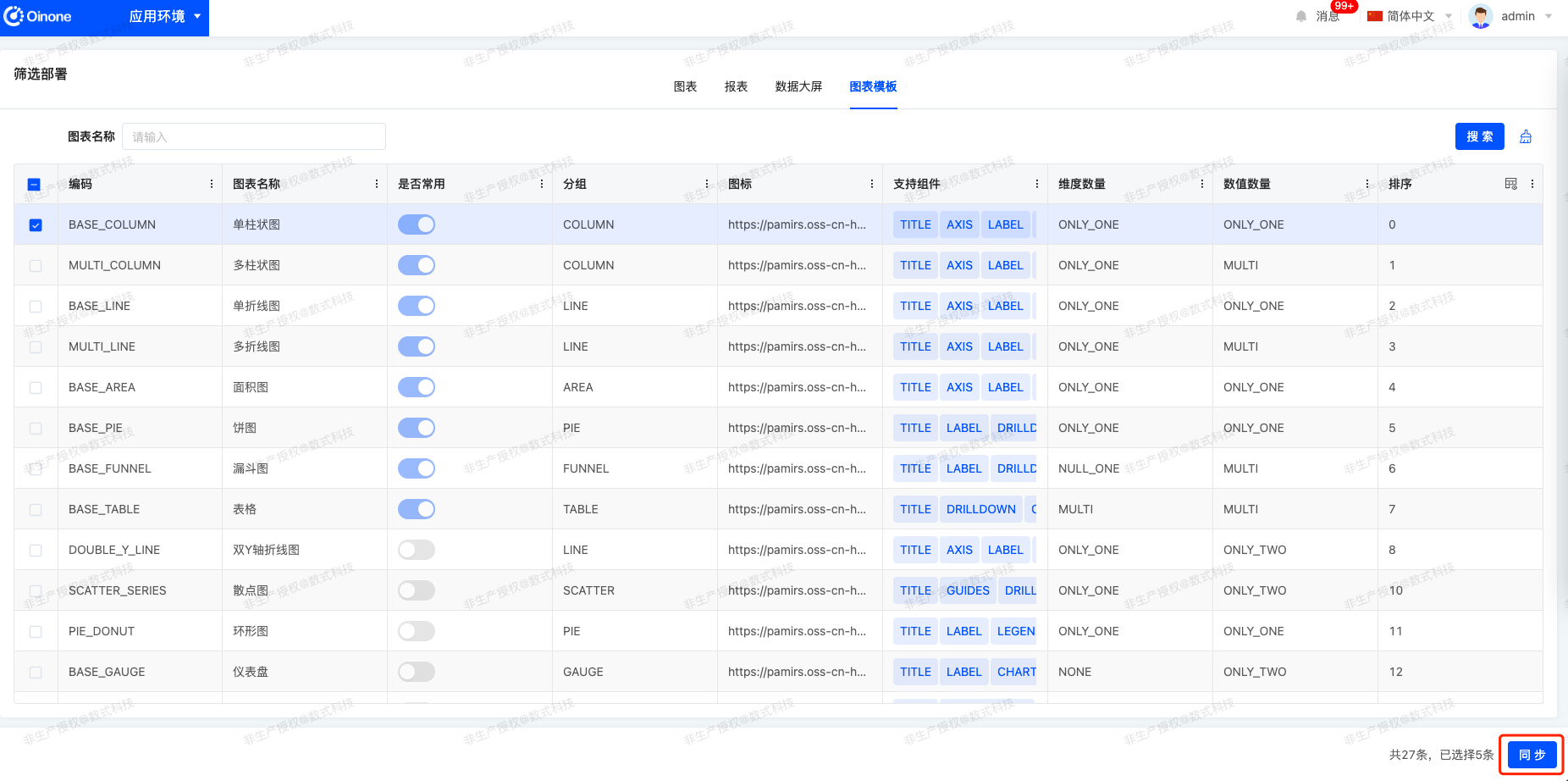1568x781 pixels.
Task: Switch to the 报表 tab
Action: point(736,86)
